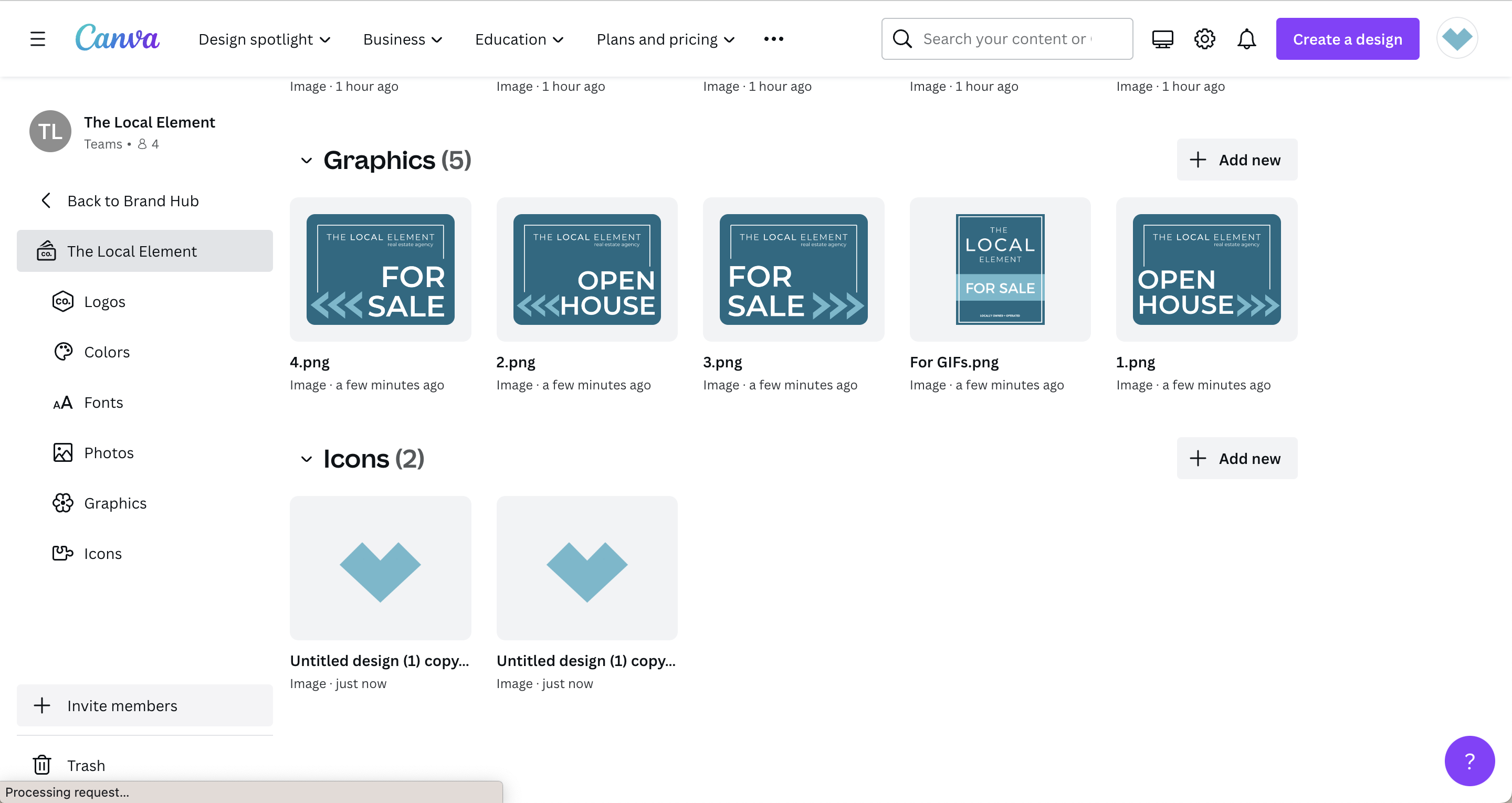Click the 4.png file name
The height and width of the screenshot is (803, 1512).
click(x=310, y=362)
